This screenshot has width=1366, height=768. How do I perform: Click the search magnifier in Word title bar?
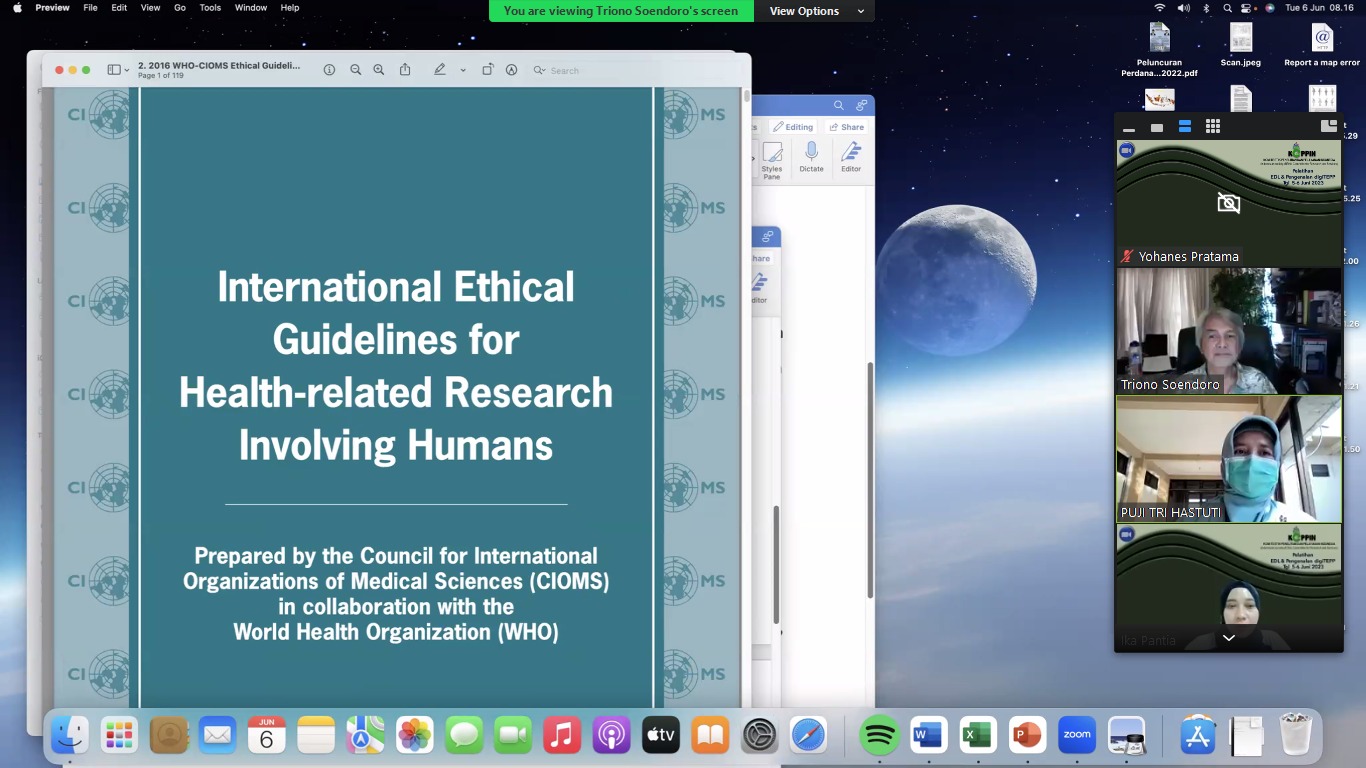point(839,105)
